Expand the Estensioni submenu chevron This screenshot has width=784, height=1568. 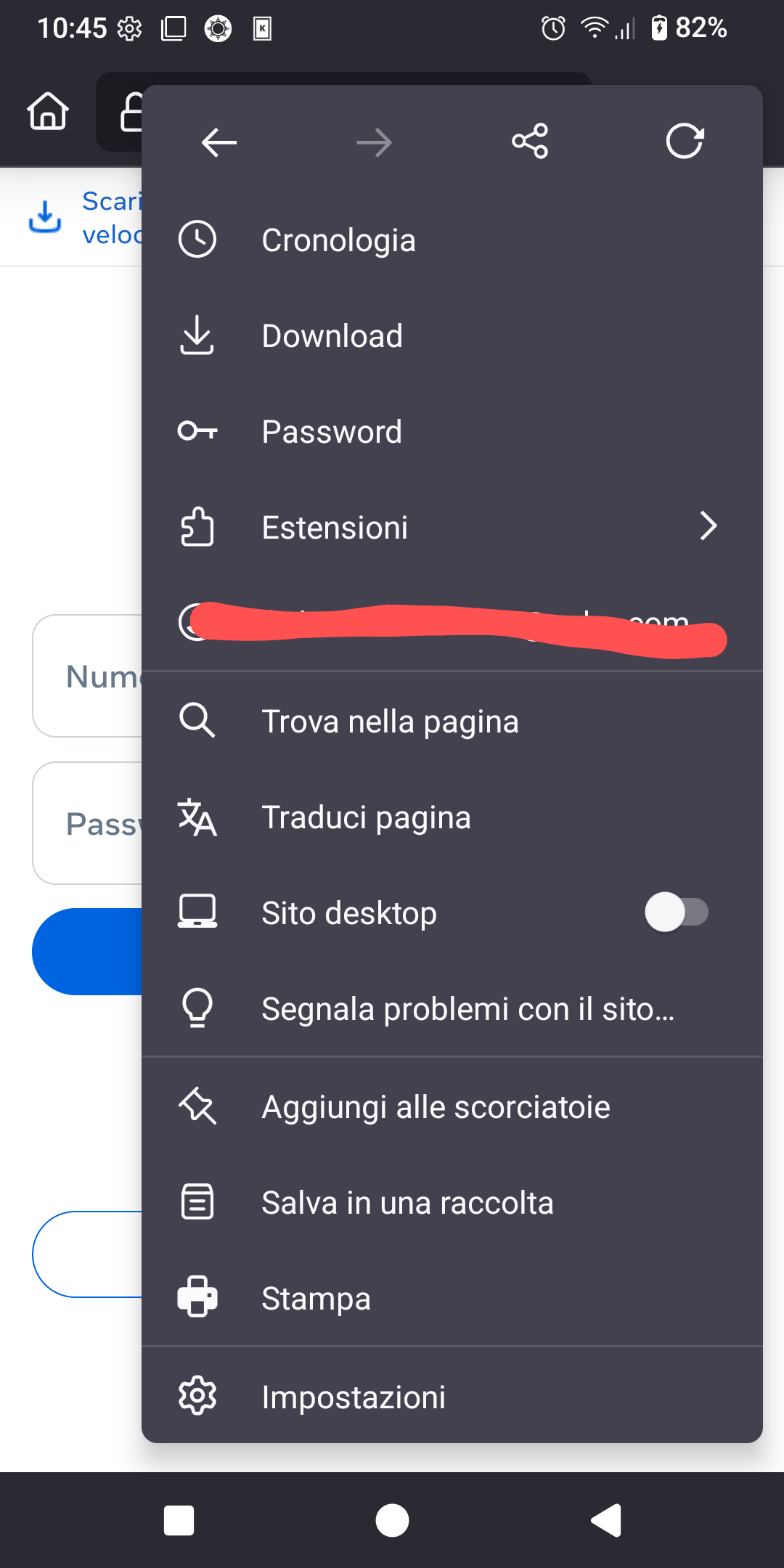click(x=708, y=526)
